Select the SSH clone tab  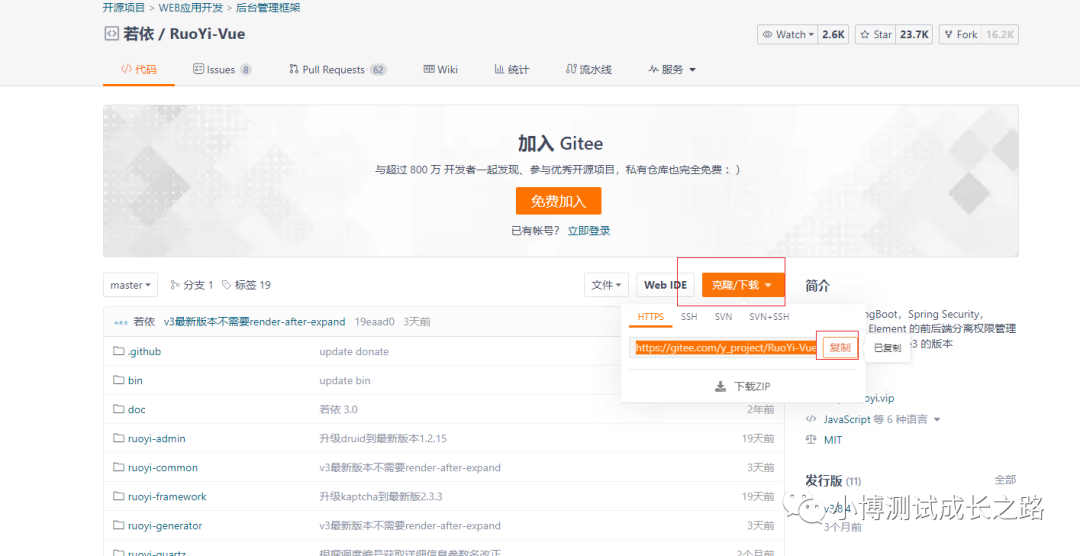coord(689,317)
